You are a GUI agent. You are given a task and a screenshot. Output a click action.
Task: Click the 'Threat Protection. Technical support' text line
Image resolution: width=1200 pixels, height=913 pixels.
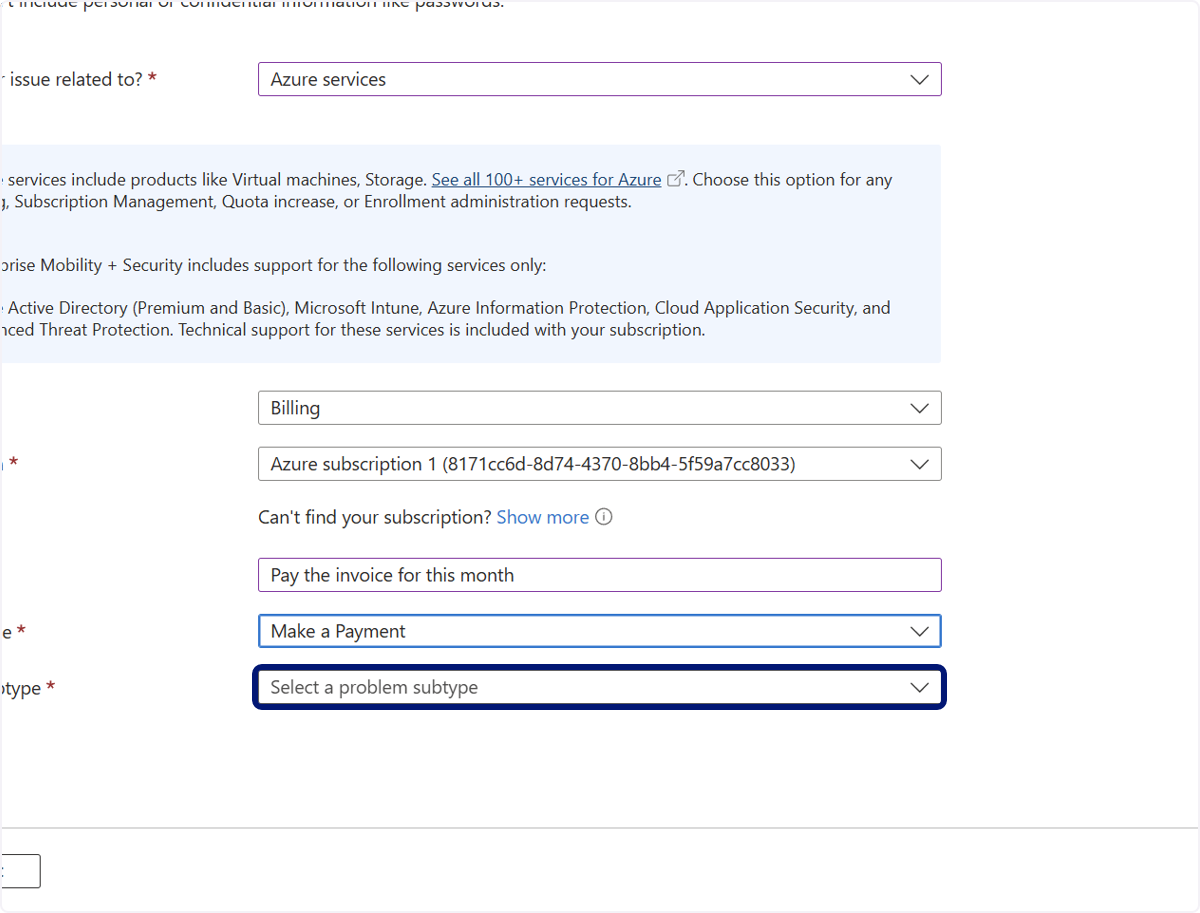click(353, 330)
